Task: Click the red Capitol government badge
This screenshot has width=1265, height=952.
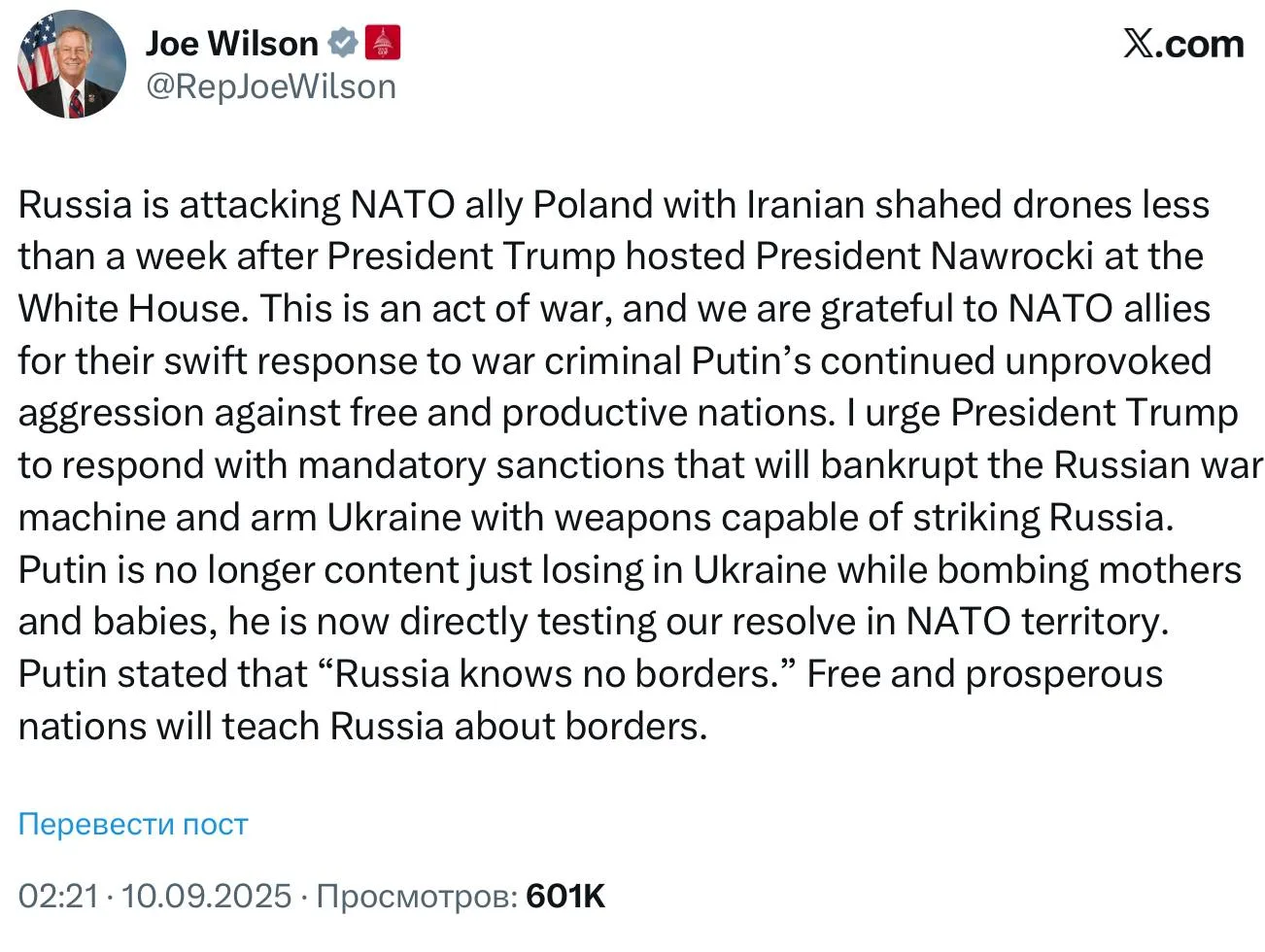Action: coord(383,43)
